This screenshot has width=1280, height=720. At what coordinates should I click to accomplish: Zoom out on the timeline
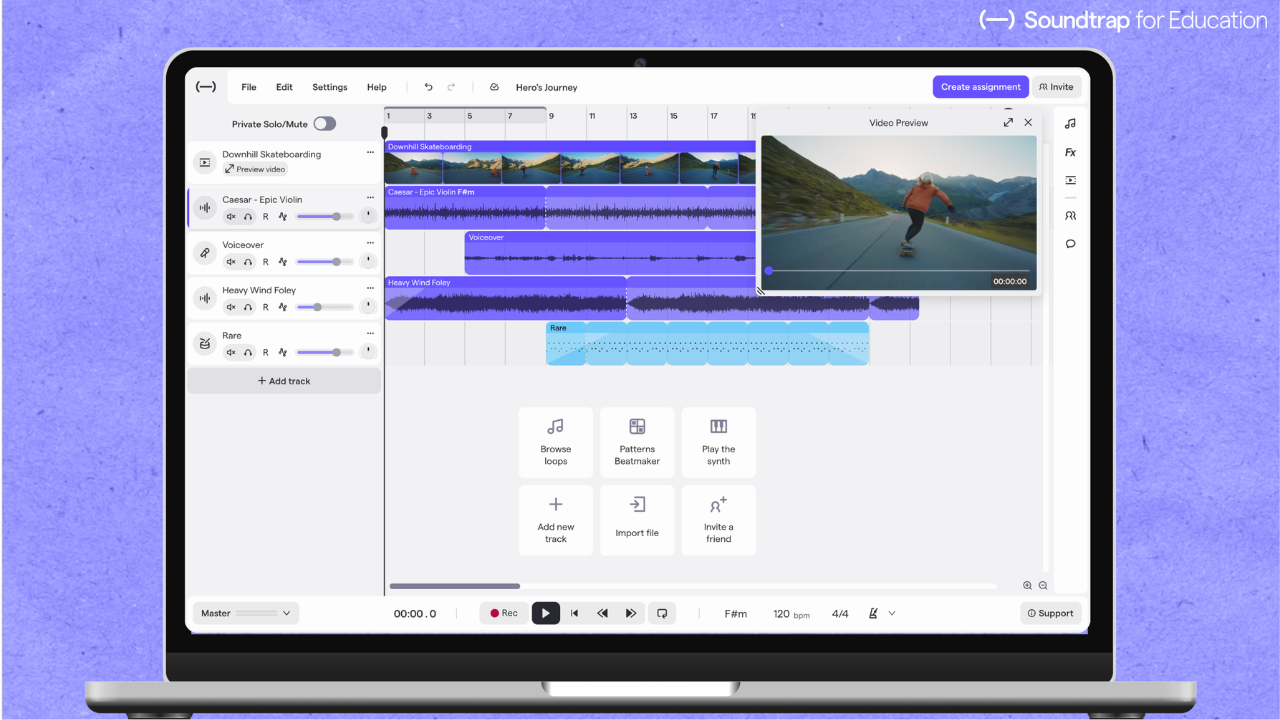pyautogui.click(x=1043, y=586)
